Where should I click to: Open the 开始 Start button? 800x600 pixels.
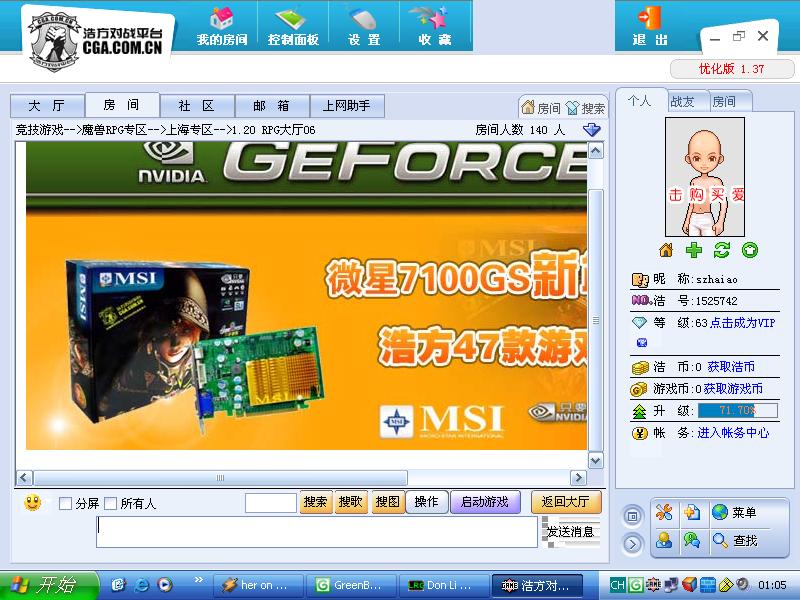tap(48, 585)
